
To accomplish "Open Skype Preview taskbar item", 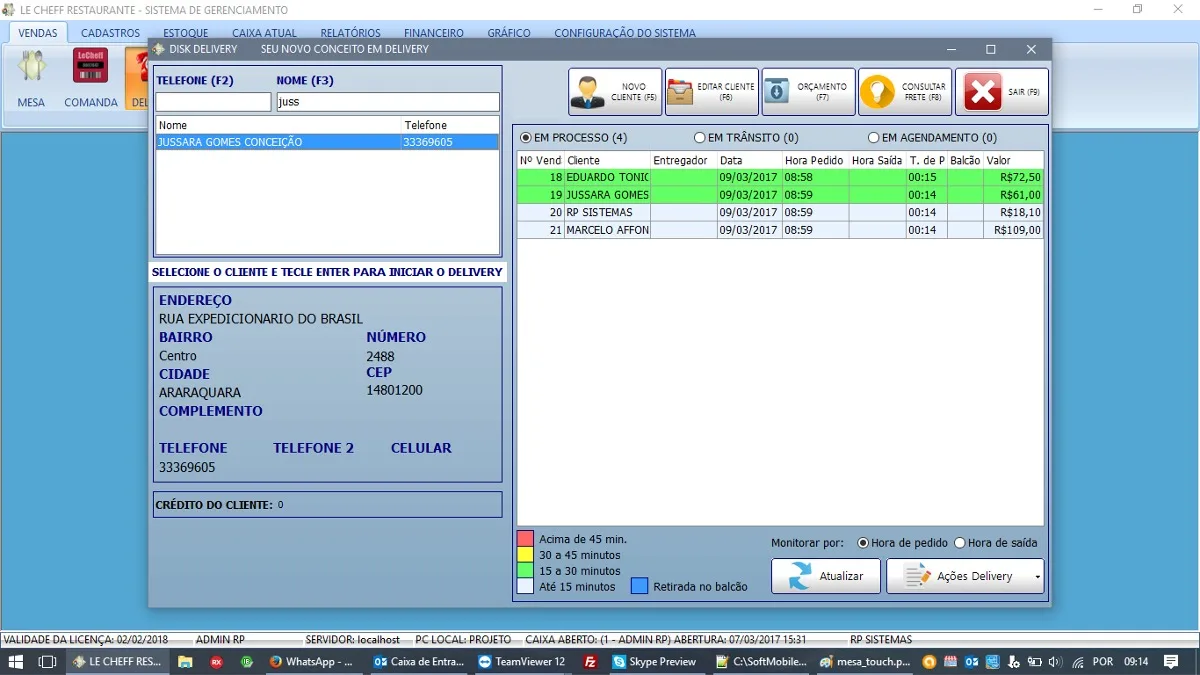I will (x=655, y=662).
